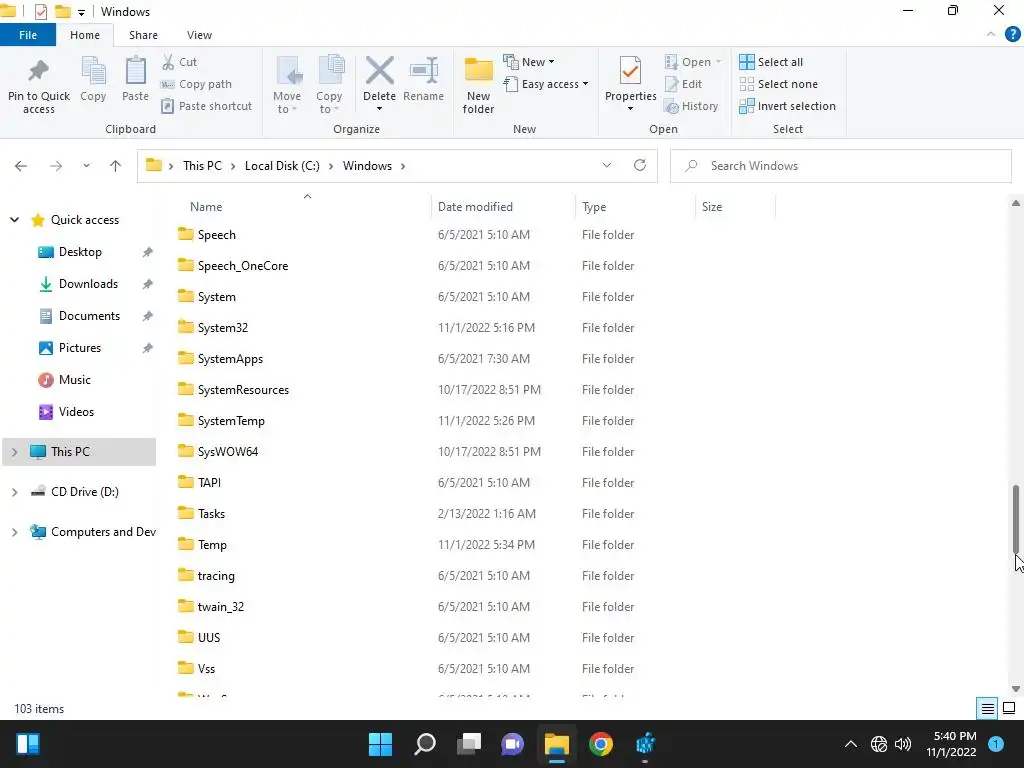Image resolution: width=1024 pixels, height=768 pixels.
Task: Open the Copy to dropdown
Action: click(x=329, y=85)
